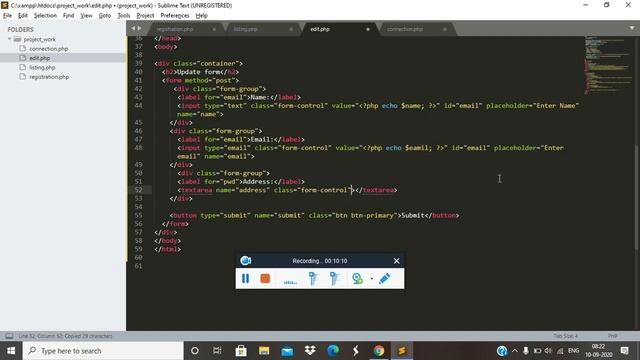The image size is (640, 360).
Task: Open the volume control in the system tray
Action: point(548,351)
